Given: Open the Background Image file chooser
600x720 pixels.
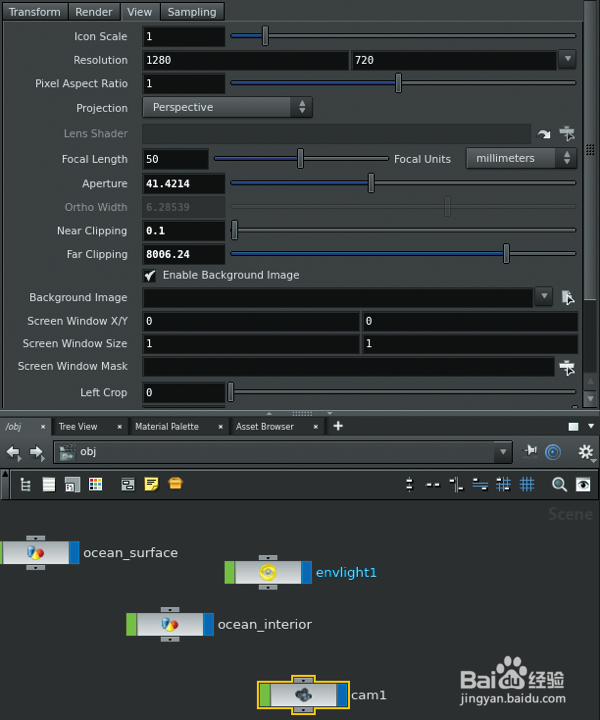Looking at the screenshot, I should click(568, 297).
